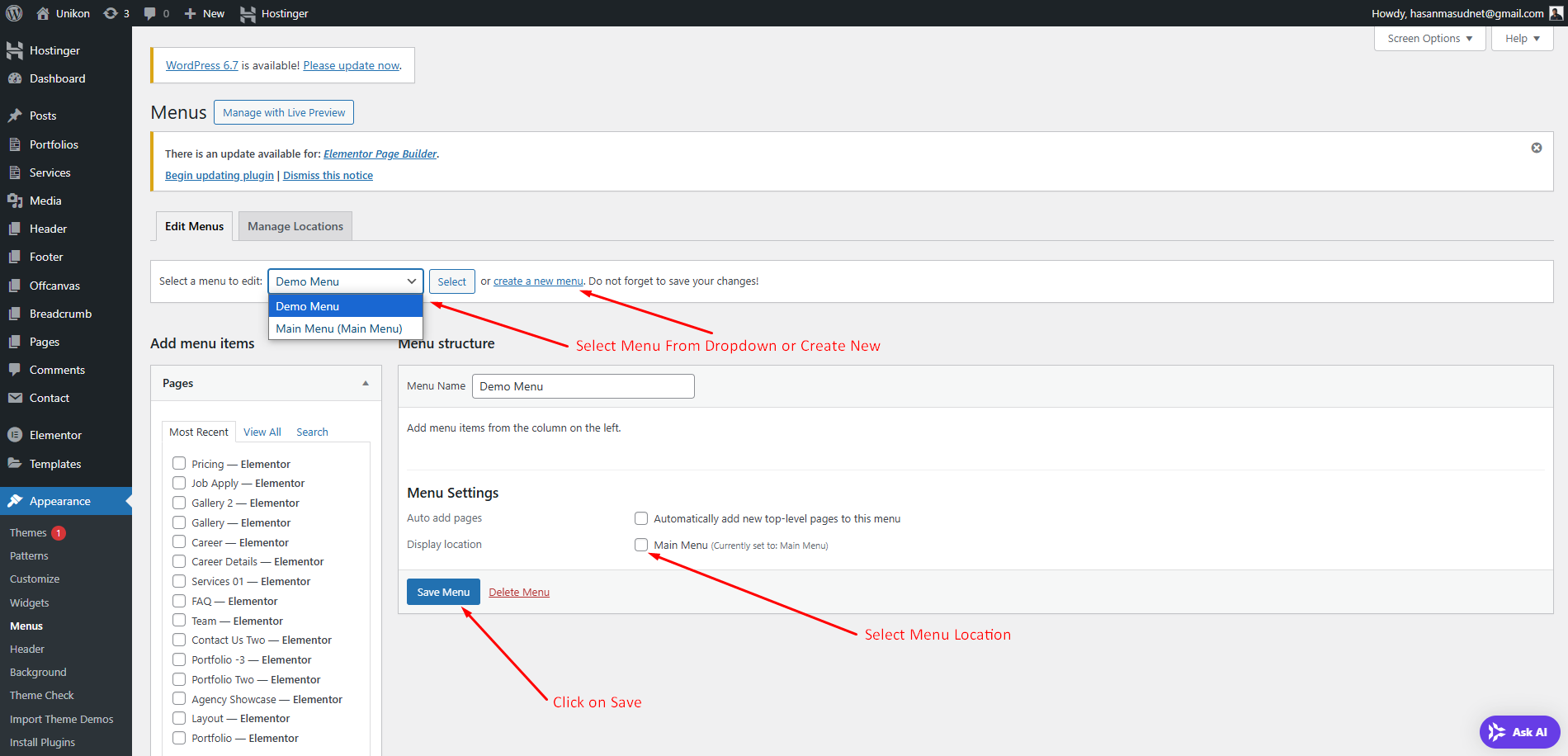1568x756 pixels.
Task: Open the updates icon in admin bar
Action: (111, 13)
